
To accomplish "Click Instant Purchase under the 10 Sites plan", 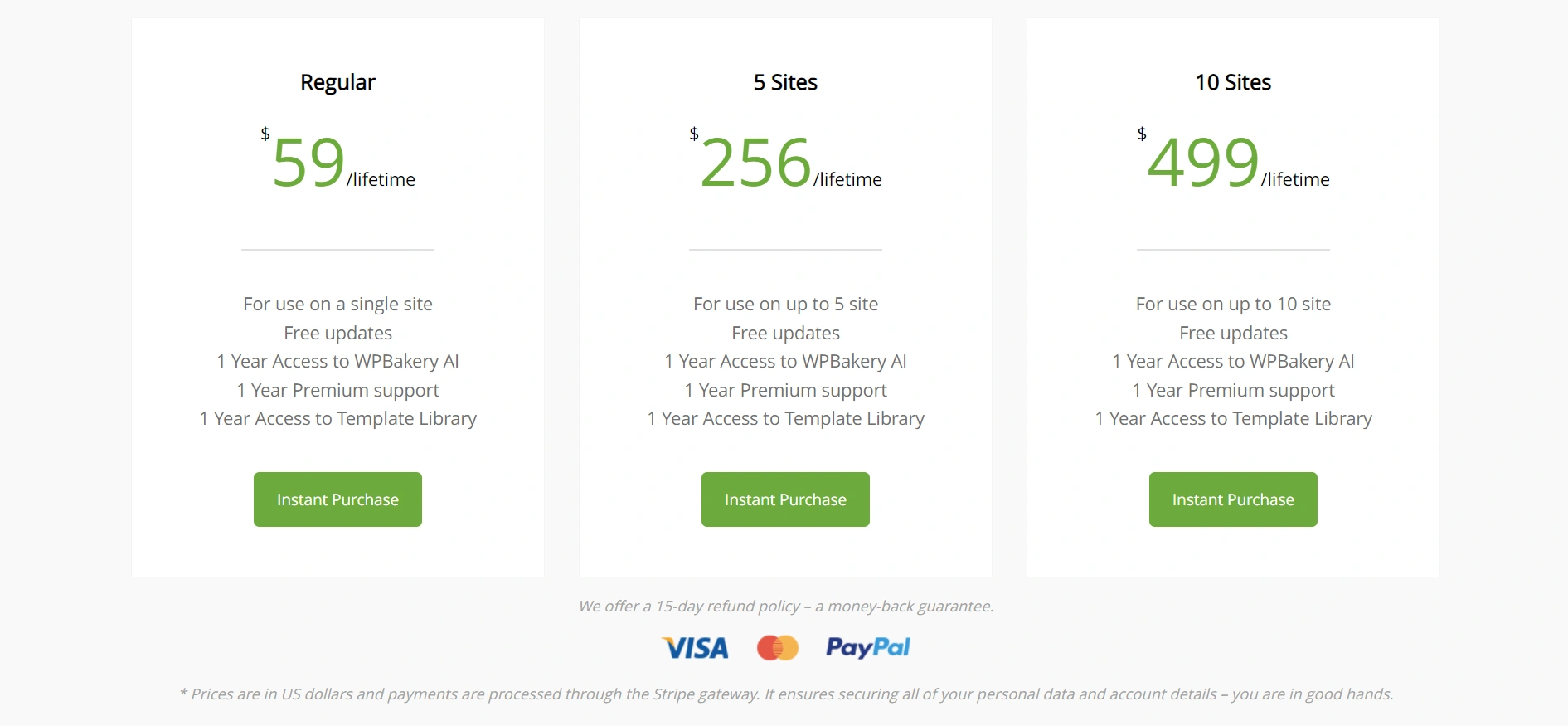I will 1232,499.
